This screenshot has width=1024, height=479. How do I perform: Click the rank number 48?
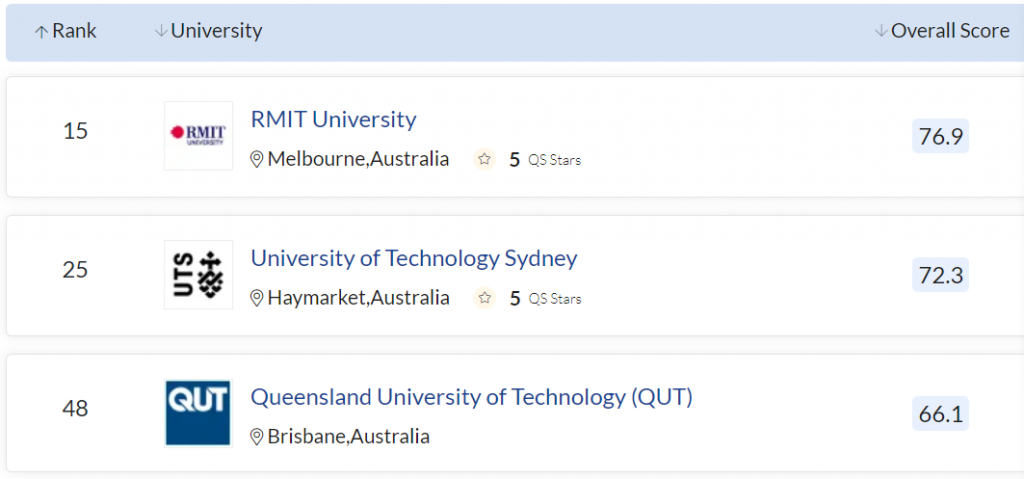75,409
